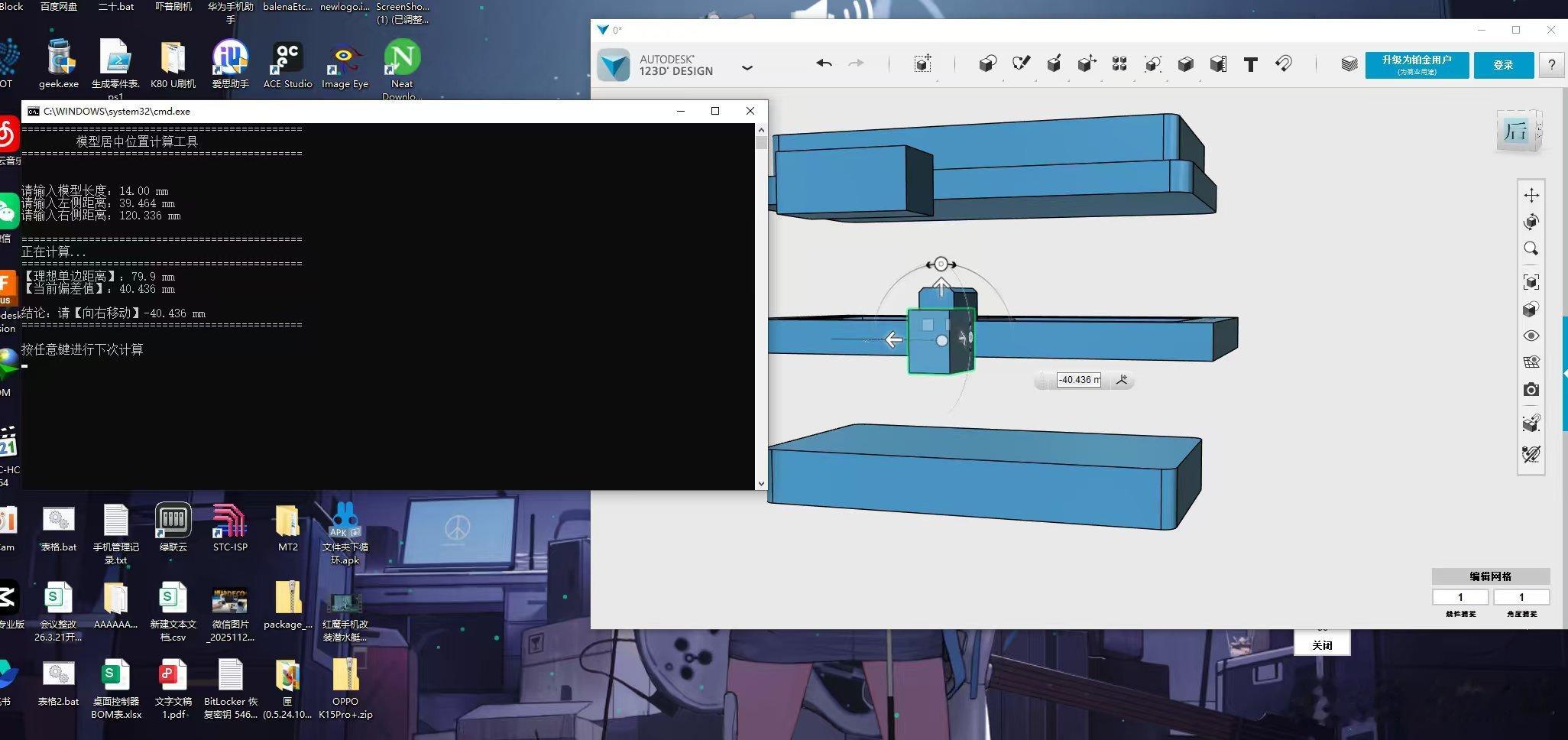Select the 新建文本文档.csv desktop file

point(173,612)
